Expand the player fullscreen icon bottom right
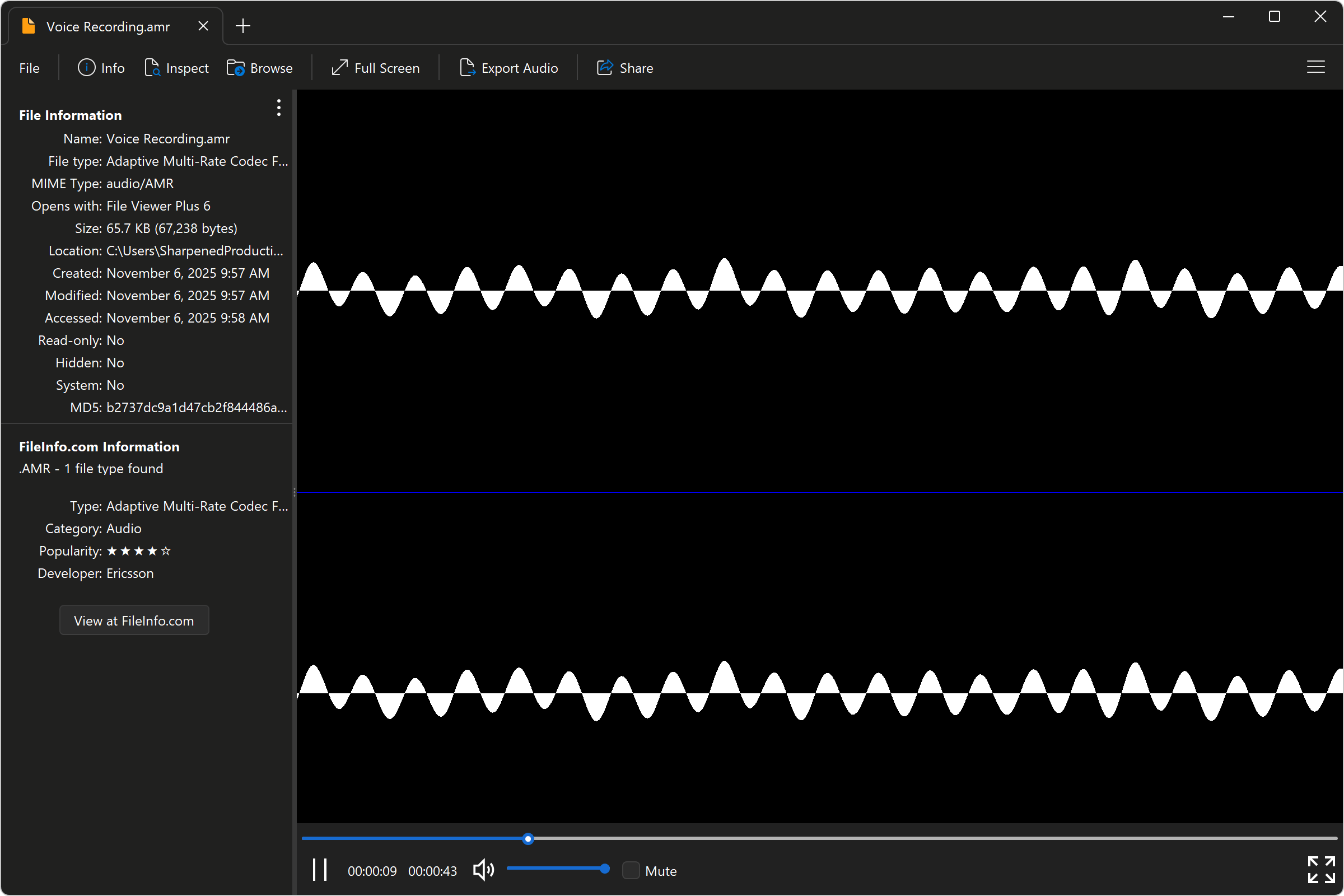1344x896 pixels. click(x=1322, y=870)
